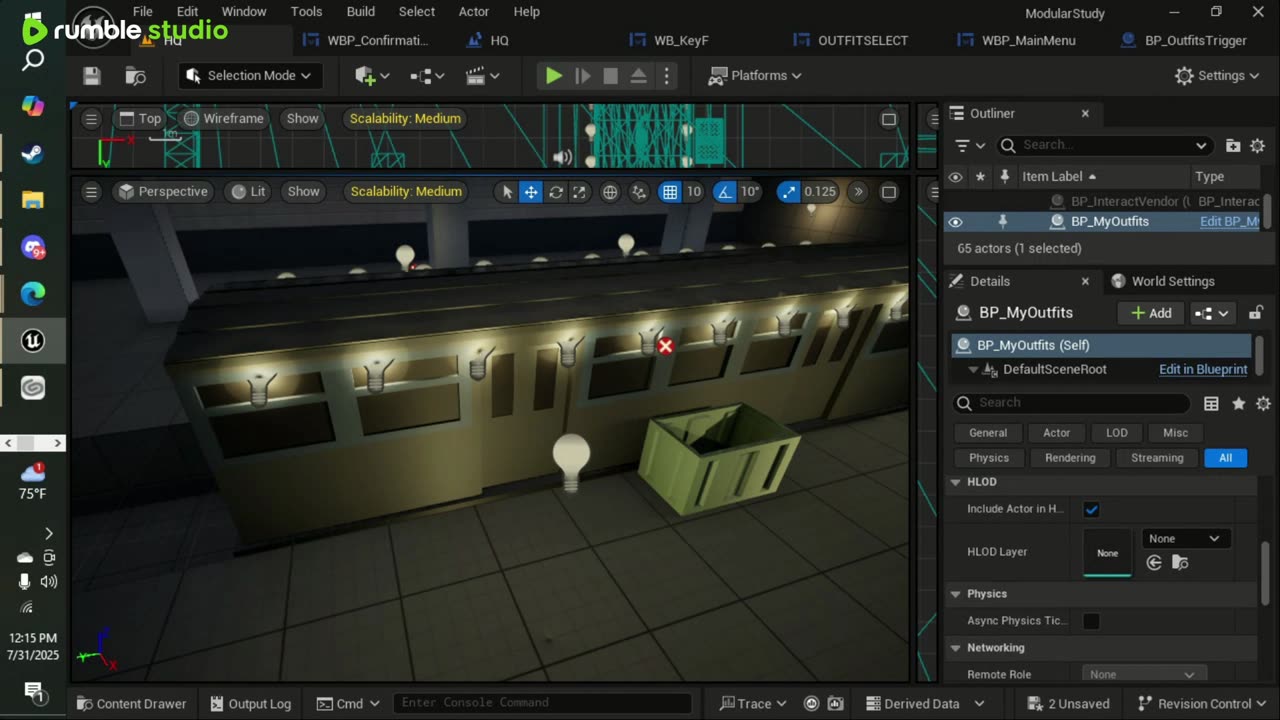Select the translate (move) gizmo tool
Screen dimensions: 1280x720
(x=531, y=192)
